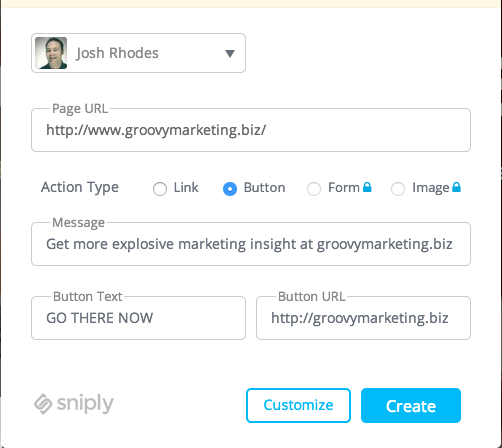Click the sniply wordmark text
This screenshot has height=448, width=502.
click(85, 404)
